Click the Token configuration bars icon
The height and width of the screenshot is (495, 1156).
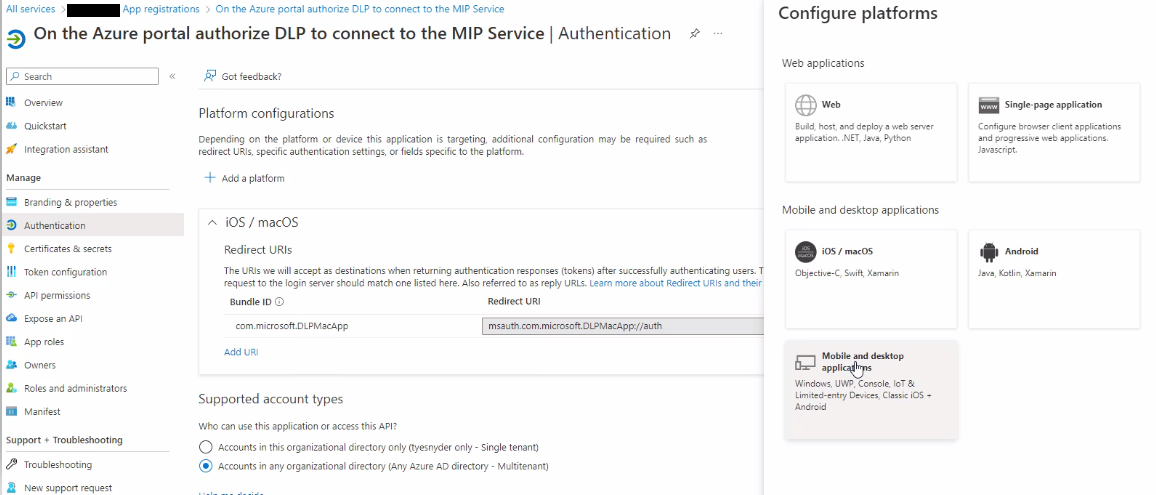(x=11, y=272)
